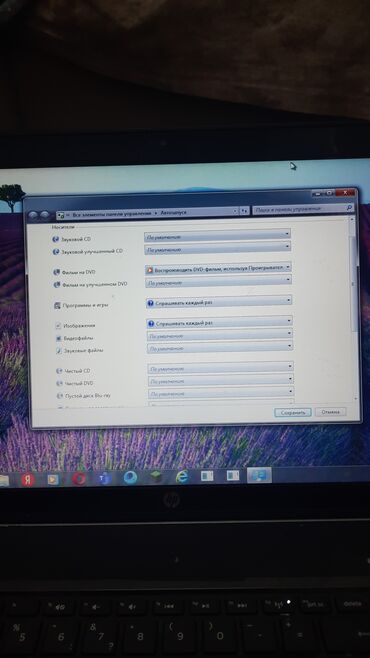Go forward with the Forward arrow button
This screenshot has height=658, width=370.
coord(44,215)
